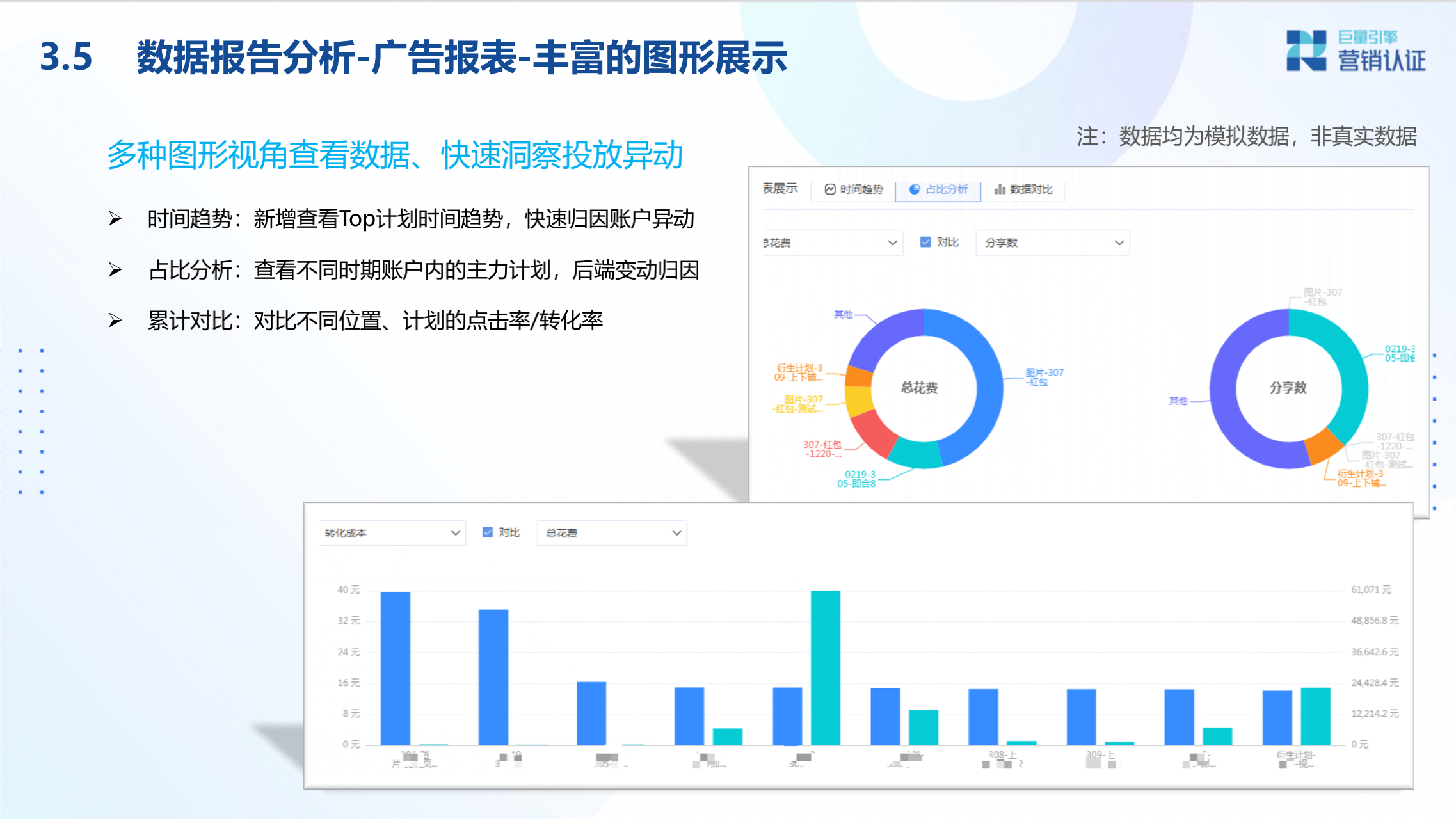Click the 巨量引擎 营销认证 logo
This screenshot has height=819, width=1456.
(1356, 51)
